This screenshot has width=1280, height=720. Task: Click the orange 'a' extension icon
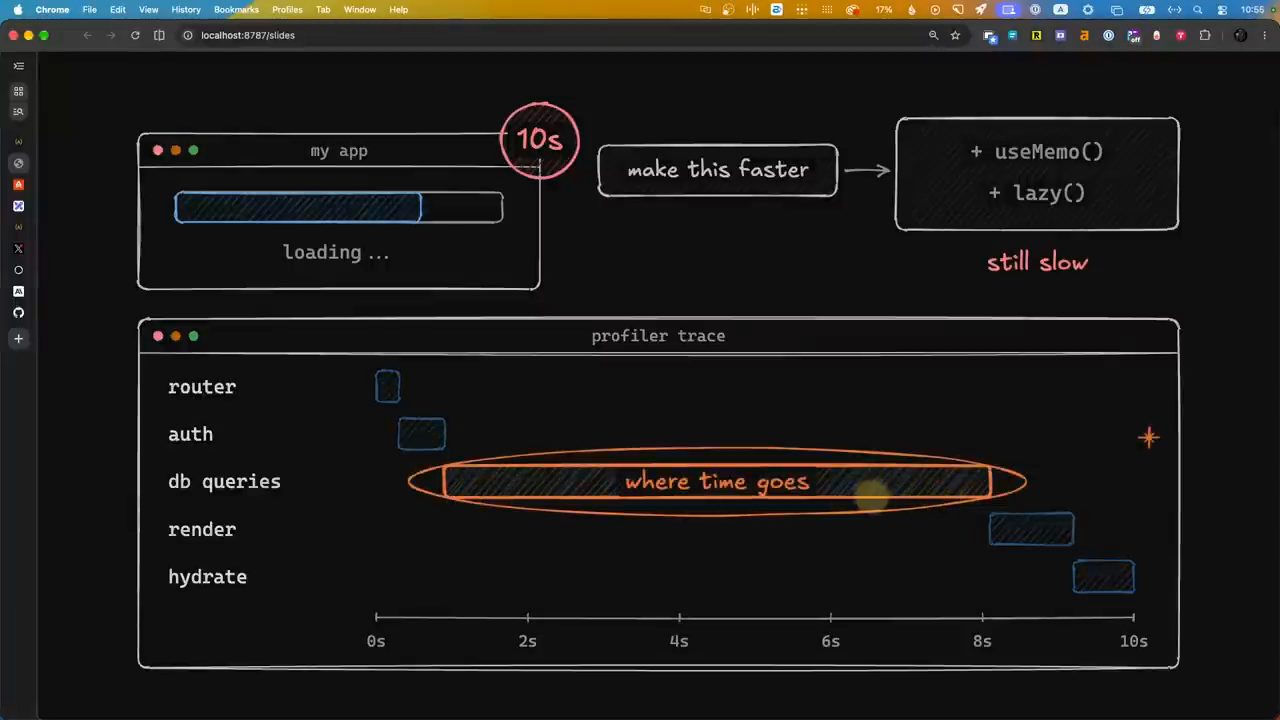pyautogui.click(x=1084, y=35)
